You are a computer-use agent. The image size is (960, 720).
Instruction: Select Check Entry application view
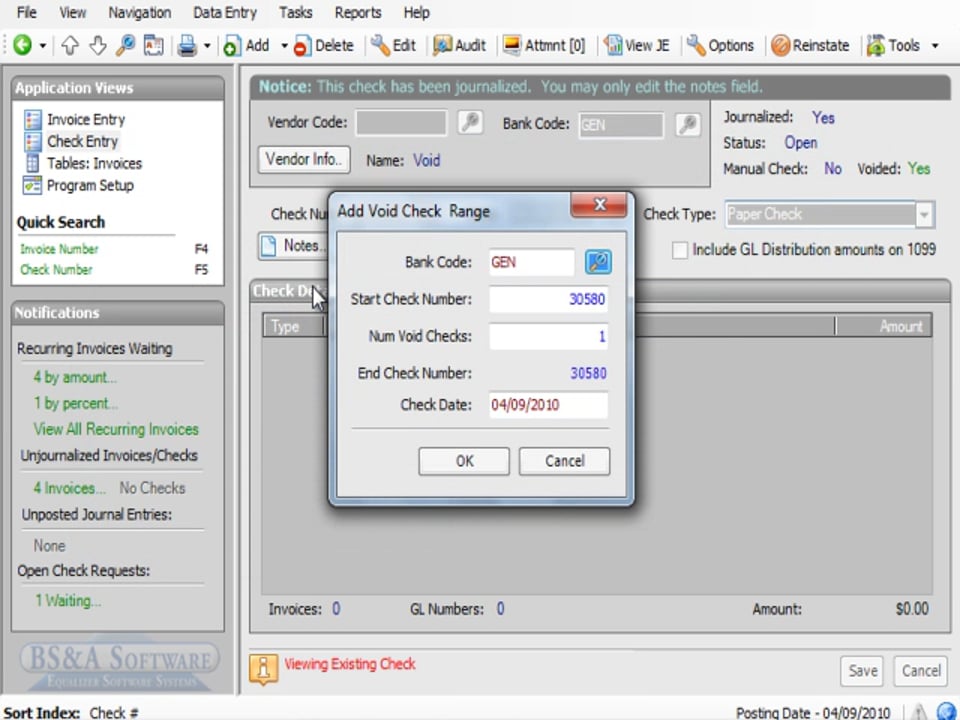(x=71, y=141)
